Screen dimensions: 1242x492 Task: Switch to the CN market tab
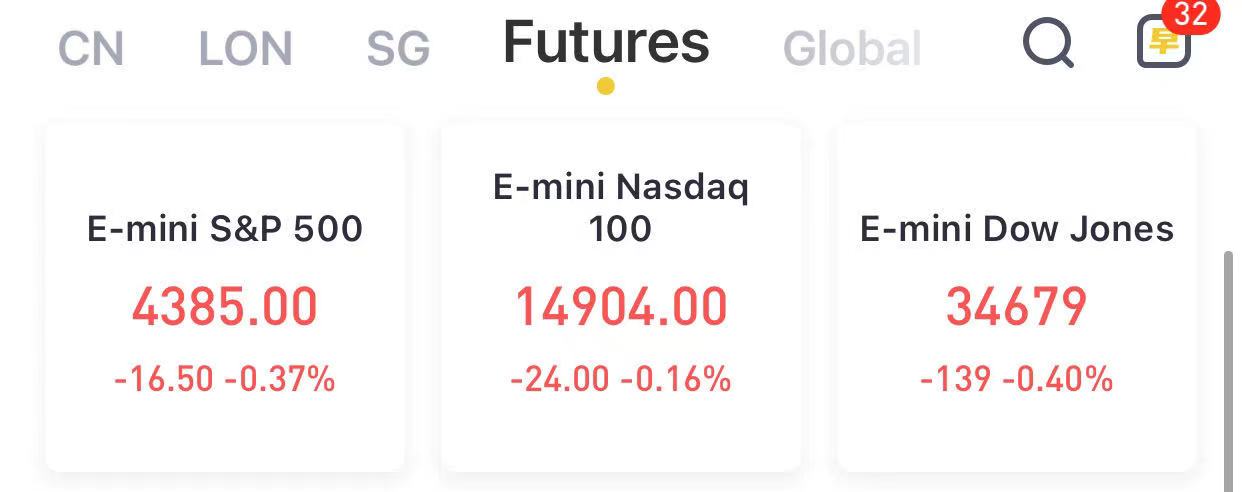coord(91,49)
